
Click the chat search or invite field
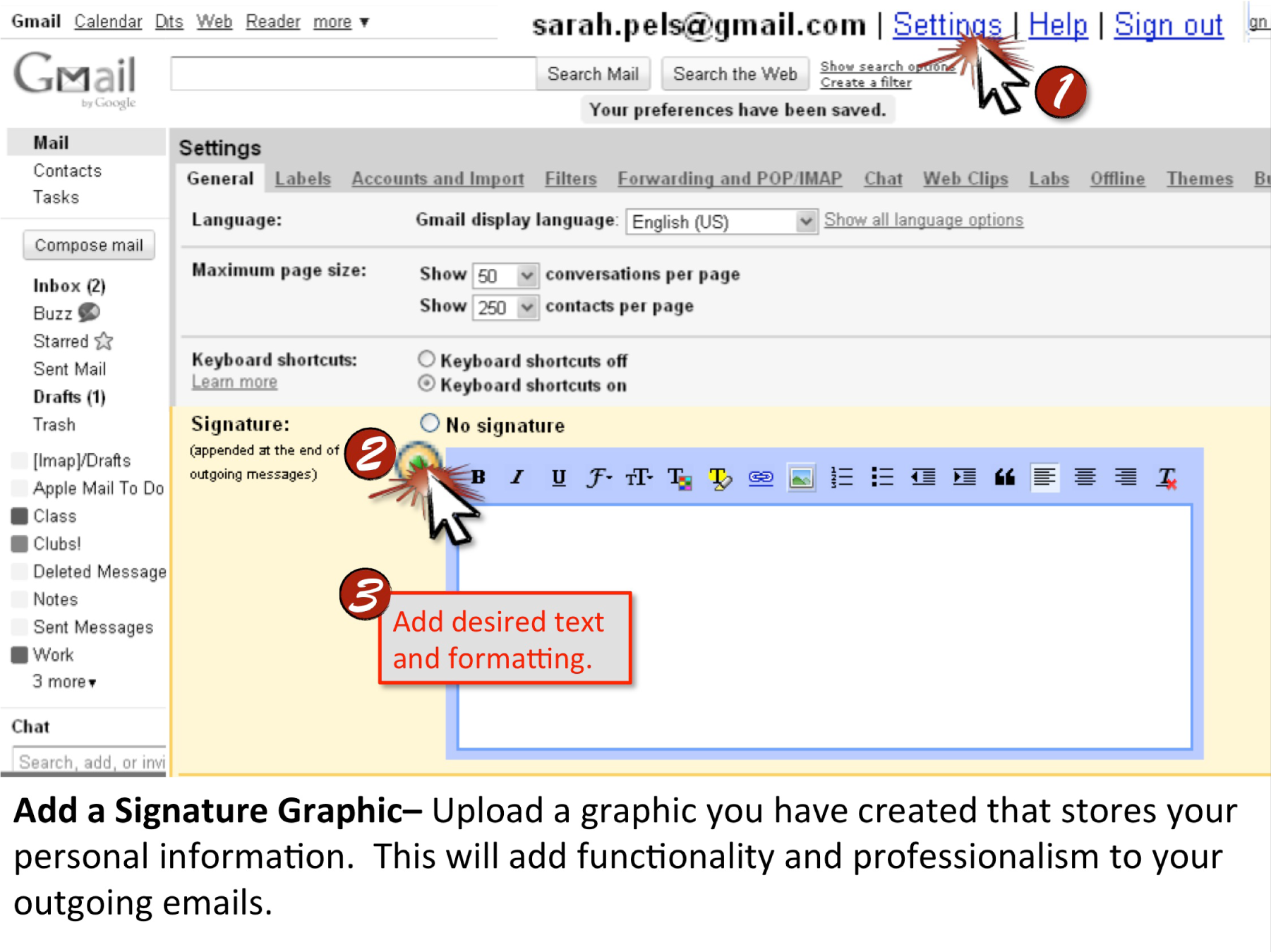pyautogui.click(x=90, y=761)
